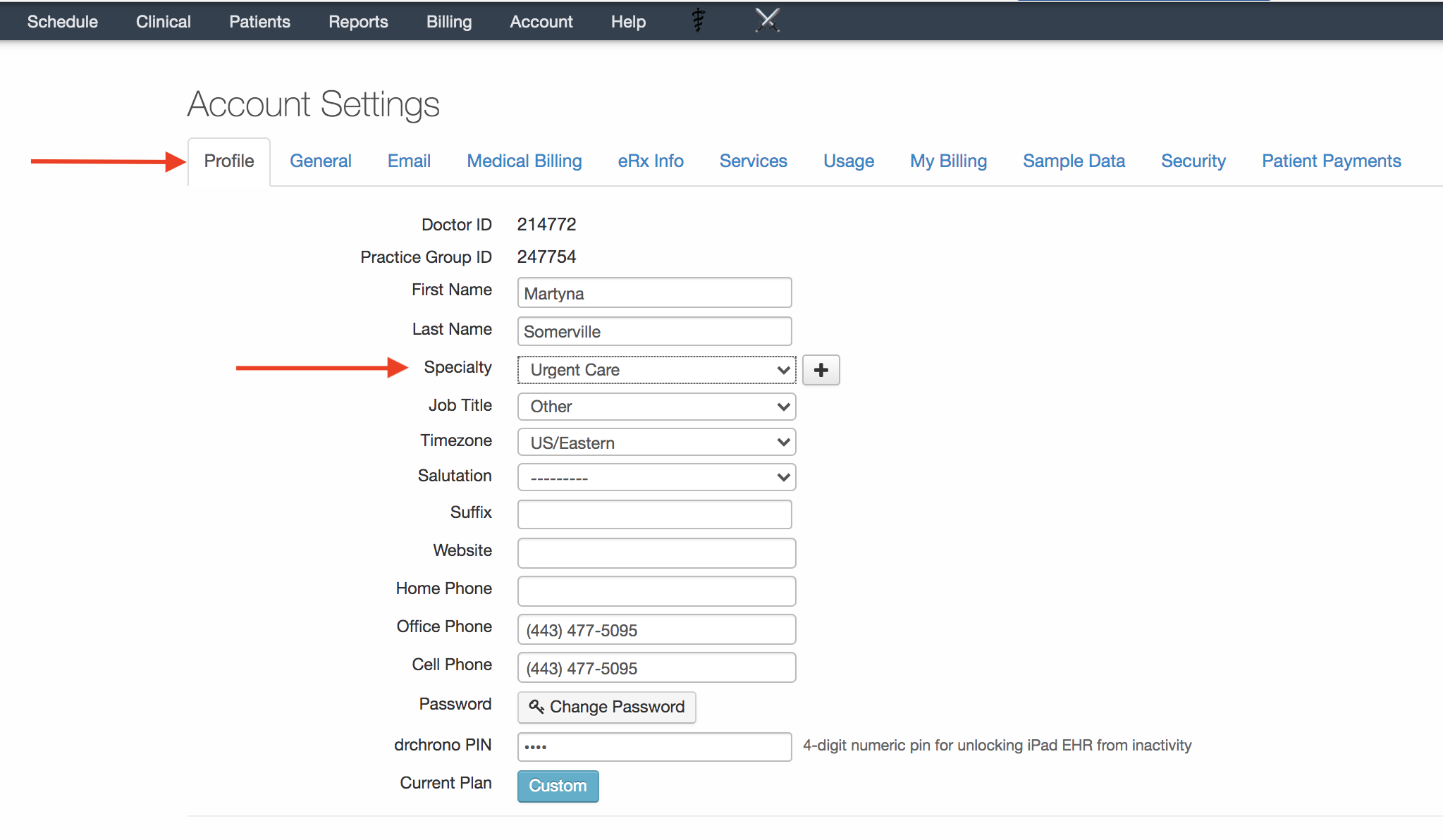1443x840 pixels.
Task: Open the Schedule menu
Action: [x=63, y=22]
